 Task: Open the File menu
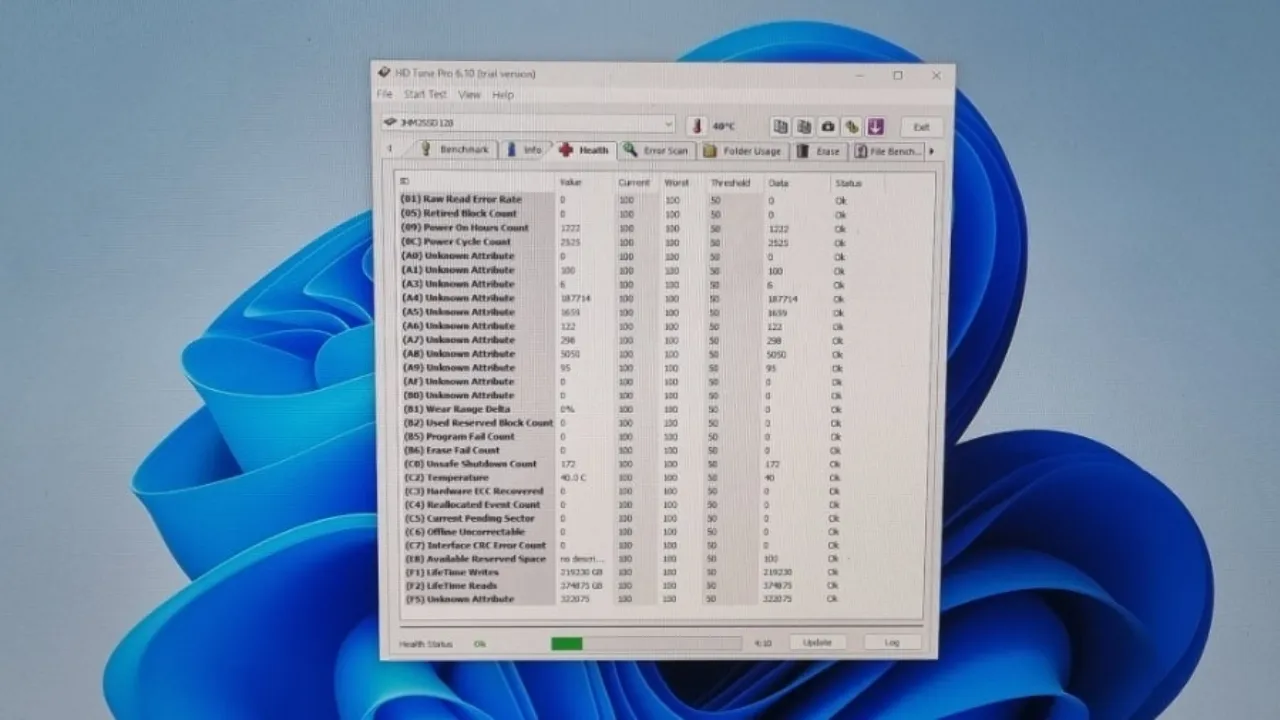click(384, 94)
